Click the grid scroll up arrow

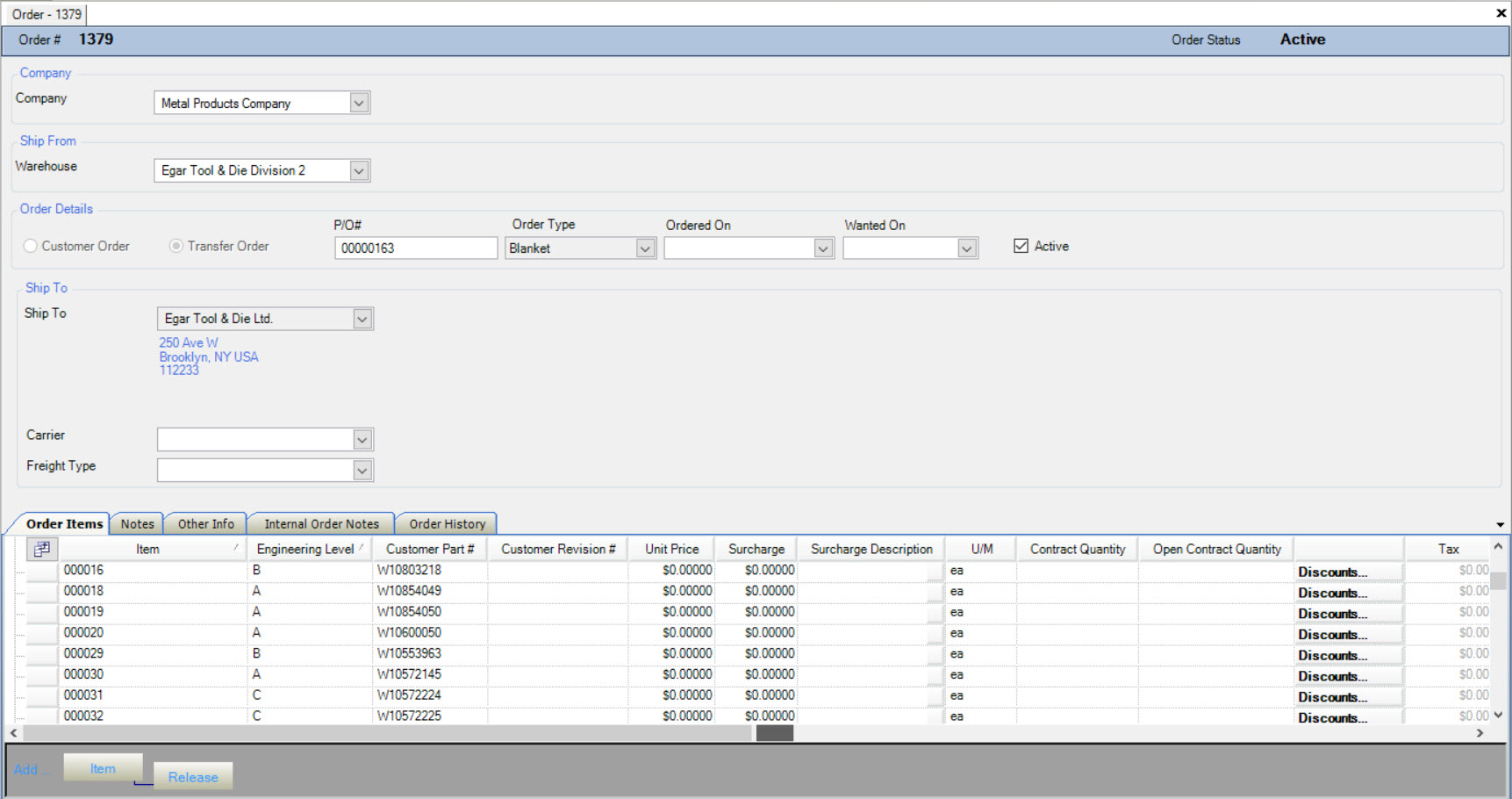click(x=1498, y=546)
